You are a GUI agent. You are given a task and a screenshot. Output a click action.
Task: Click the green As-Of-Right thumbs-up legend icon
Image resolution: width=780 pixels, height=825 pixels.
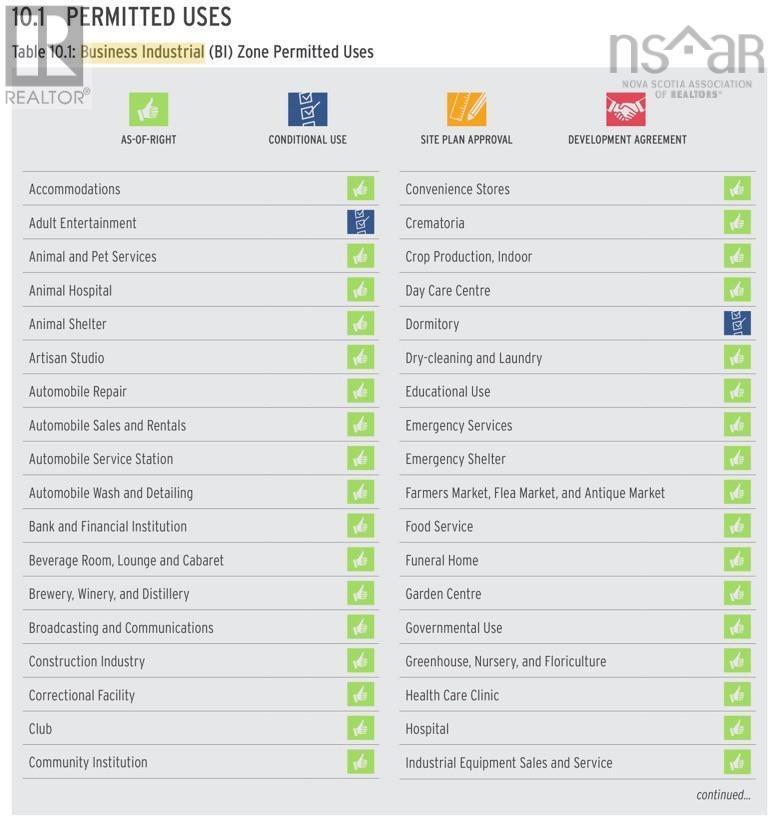[149, 109]
